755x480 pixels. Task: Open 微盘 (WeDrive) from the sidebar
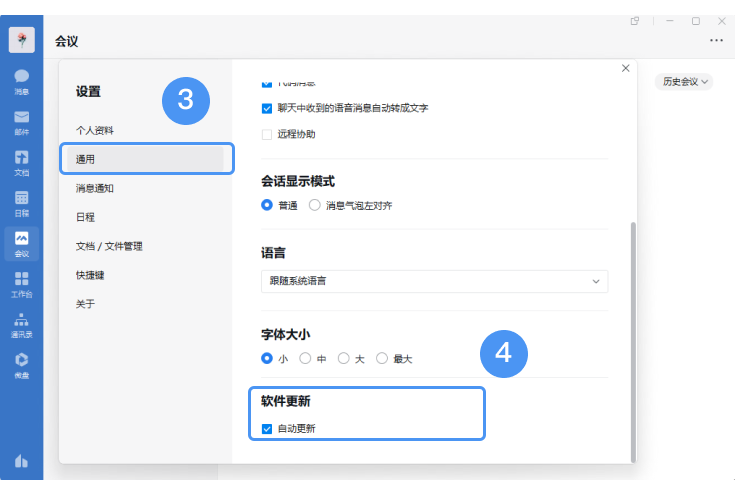coord(21,365)
